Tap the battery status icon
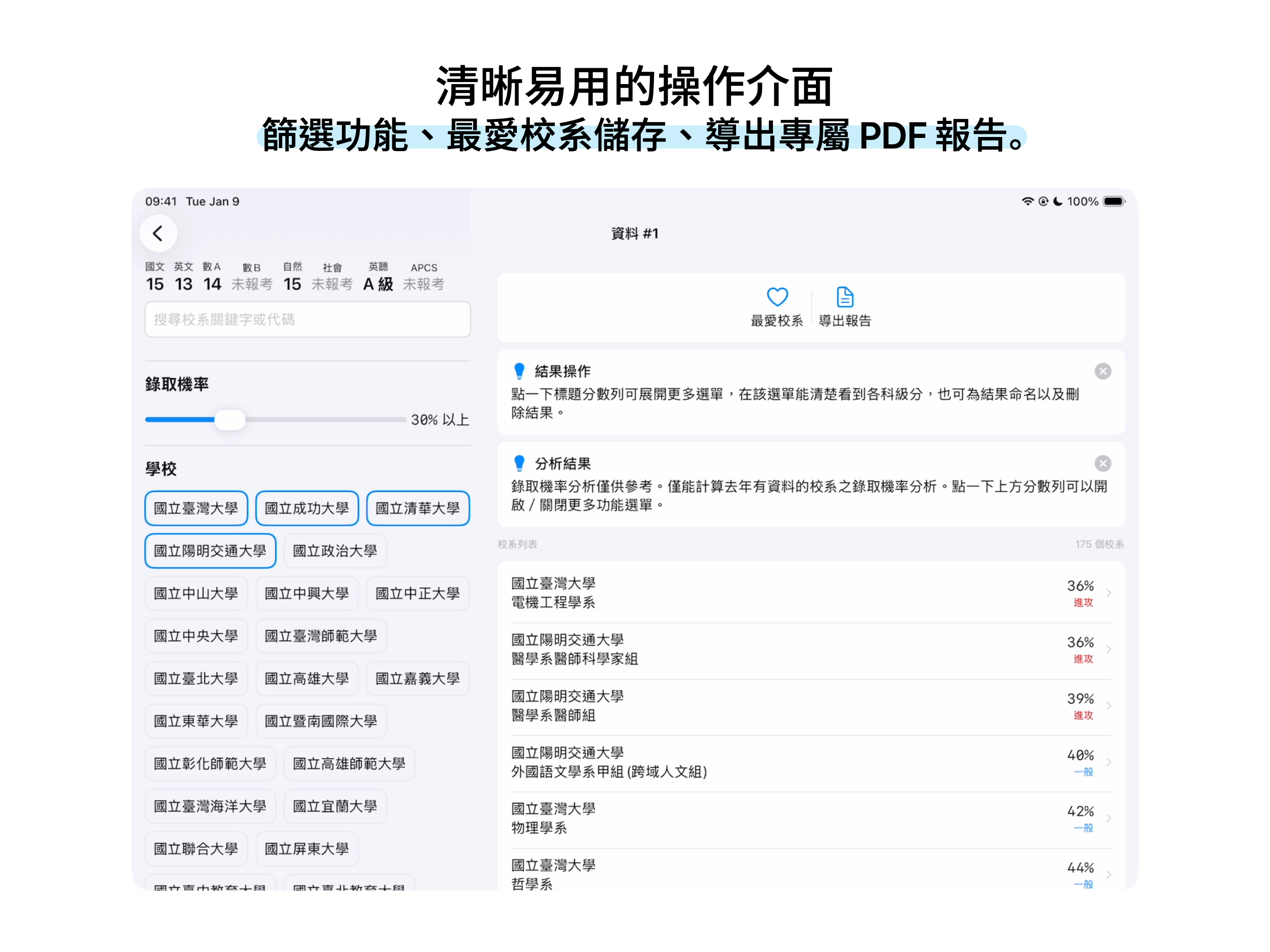 [x=1114, y=202]
